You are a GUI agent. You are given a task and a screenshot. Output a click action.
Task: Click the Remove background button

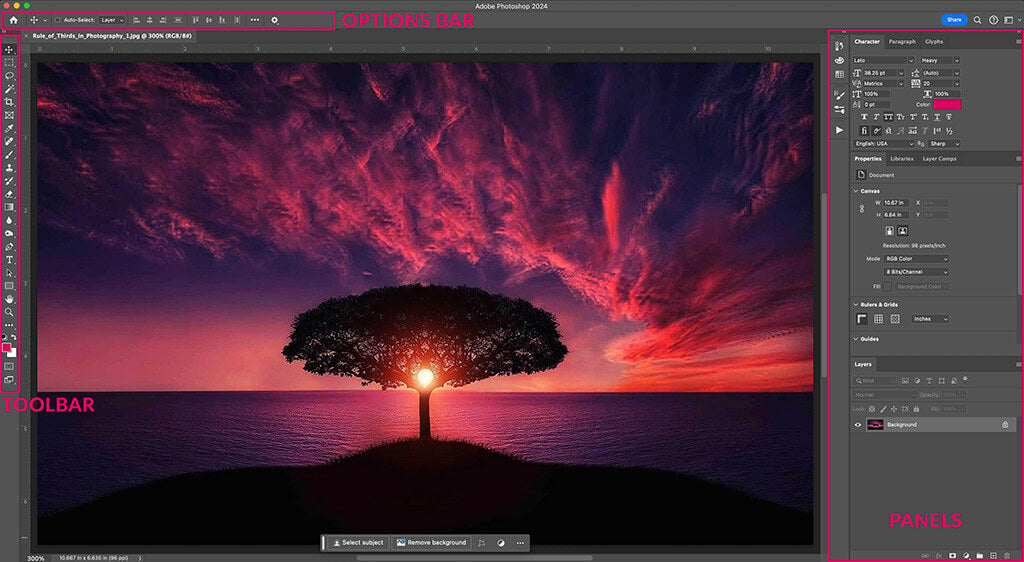(x=431, y=543)
